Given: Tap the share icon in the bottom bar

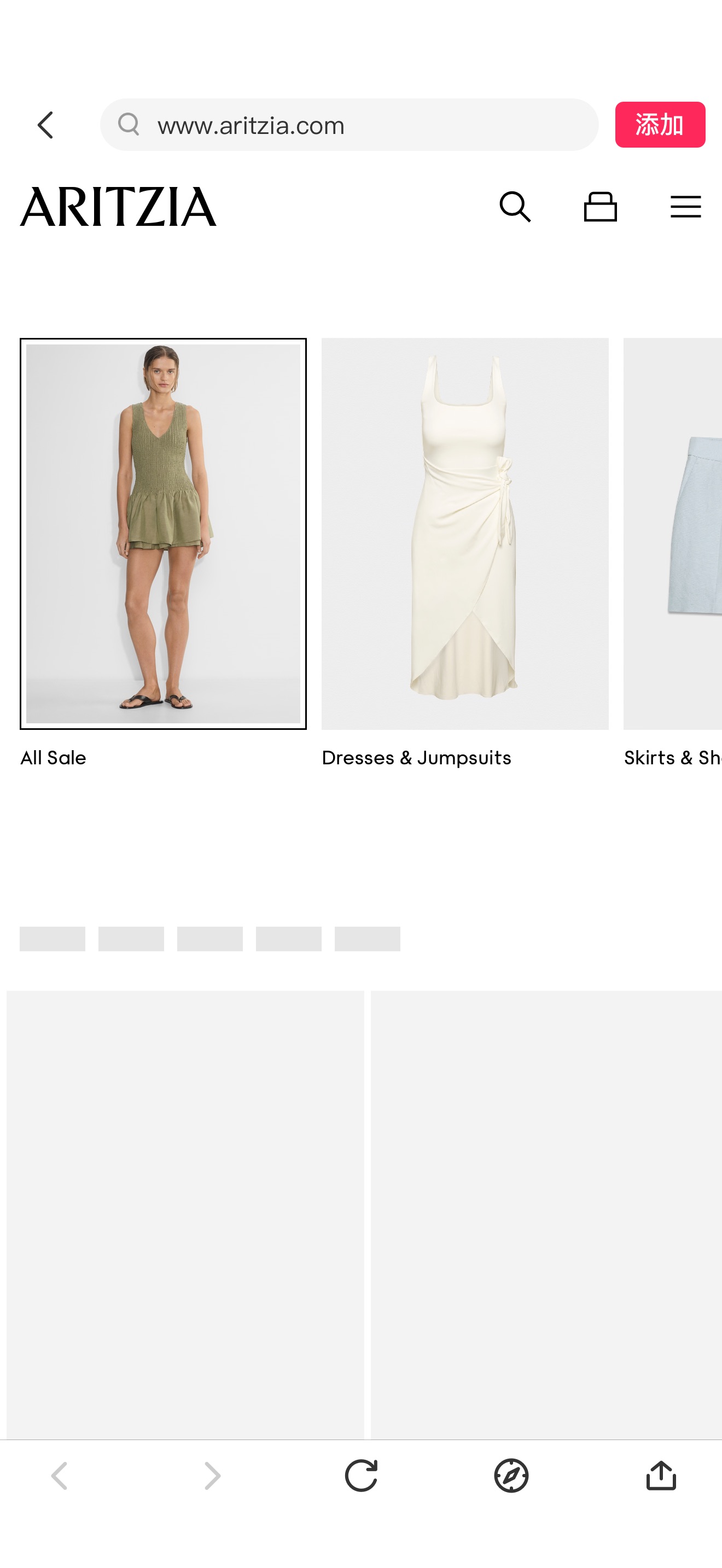Looking at the screenshot, I should coord(661,1476).
